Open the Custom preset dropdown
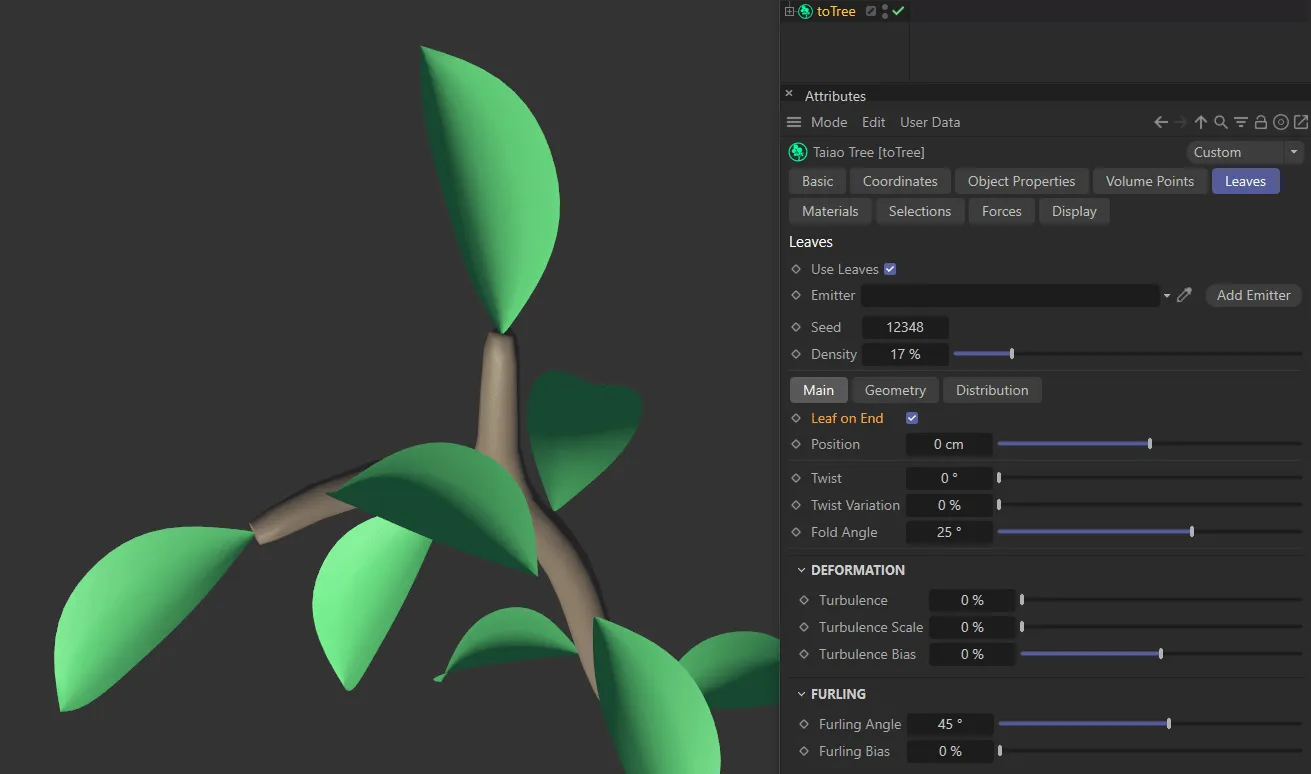 [x=1293, y=151]
